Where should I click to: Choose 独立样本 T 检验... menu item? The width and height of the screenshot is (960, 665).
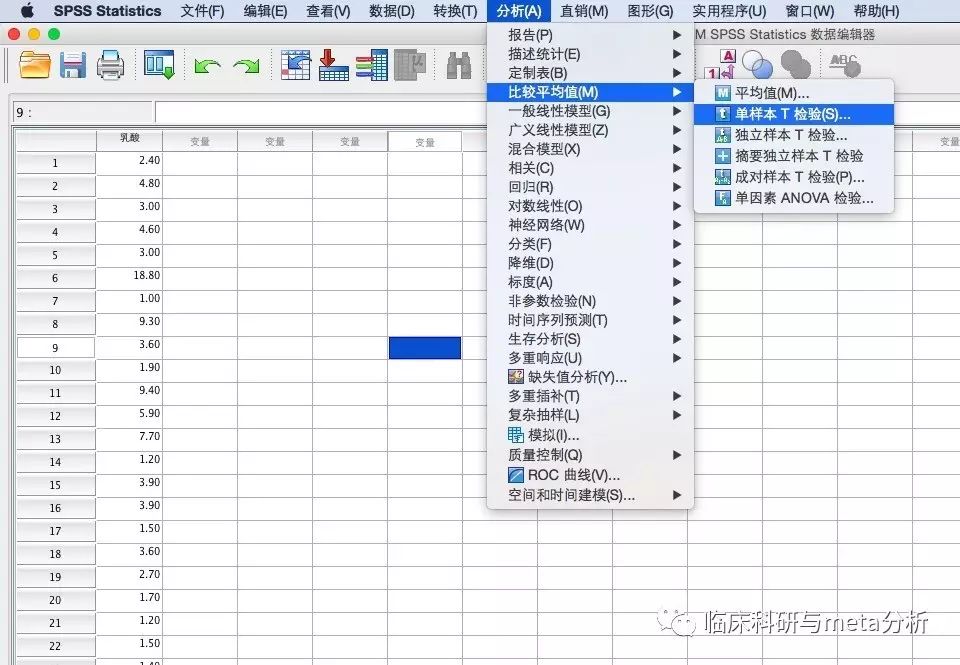(793, 135)
